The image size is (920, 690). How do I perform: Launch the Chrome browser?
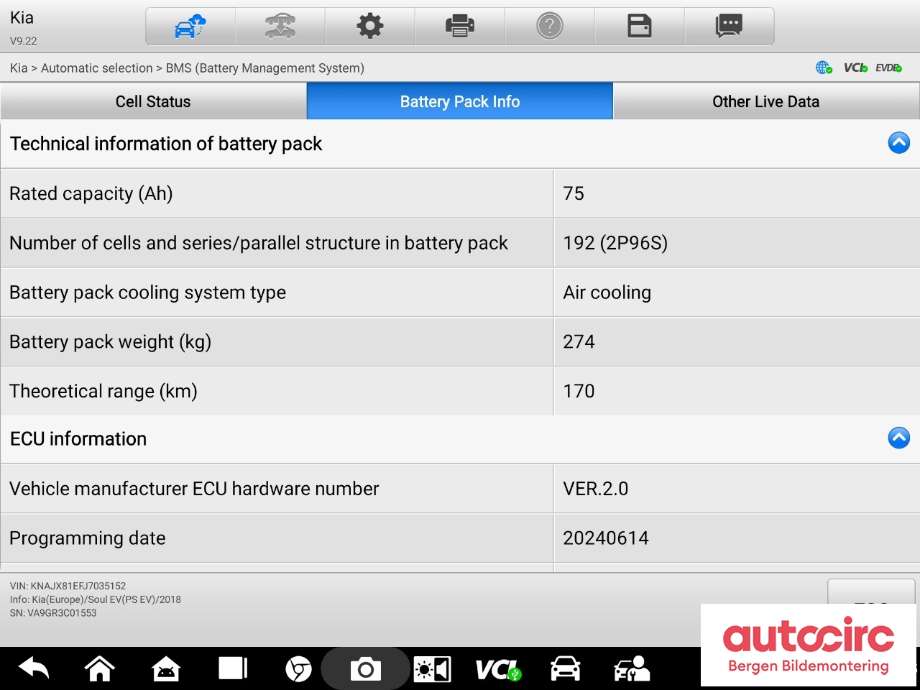pos(298,669)
